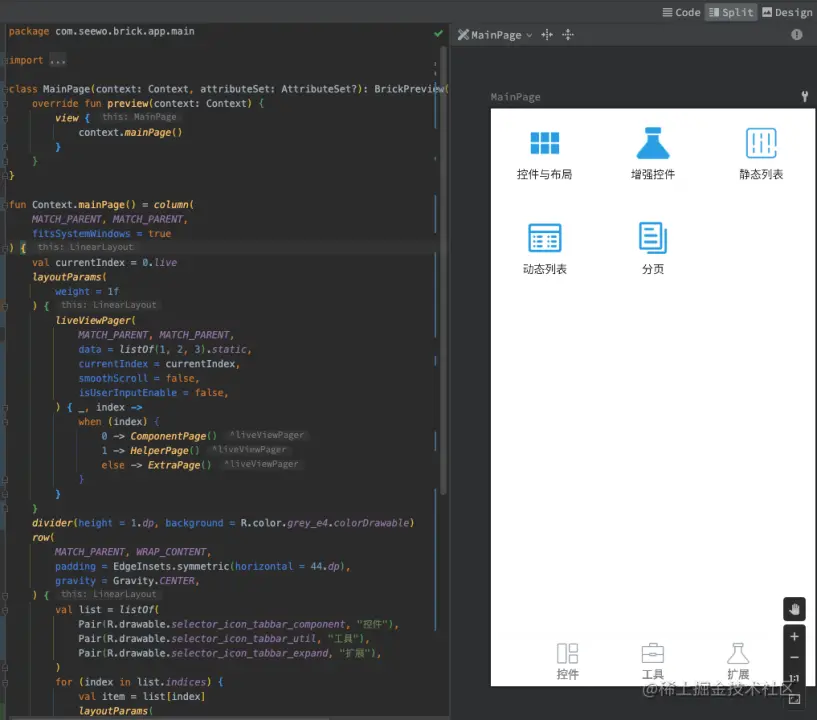This screenshot has height=720, width=817.
Task: Click the warning indicator in preview toolbar
Action: click(797, 35)
